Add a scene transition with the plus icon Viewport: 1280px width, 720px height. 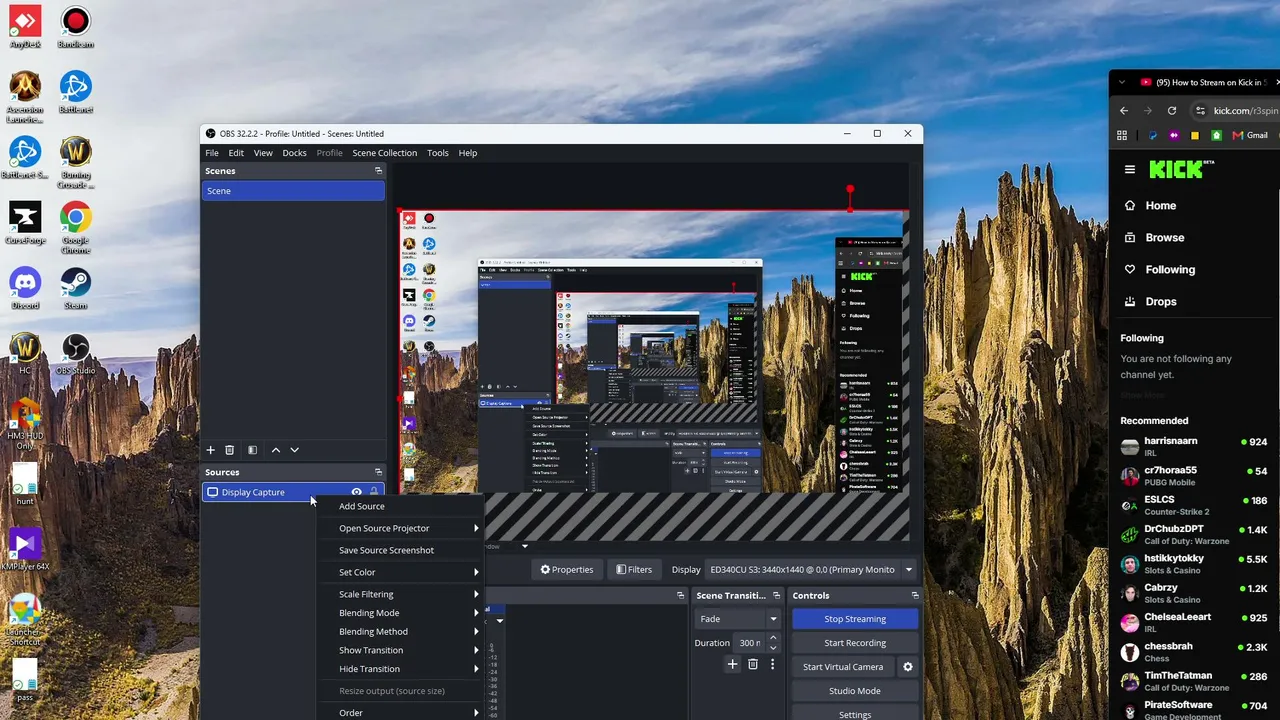(x=732, y=664)
